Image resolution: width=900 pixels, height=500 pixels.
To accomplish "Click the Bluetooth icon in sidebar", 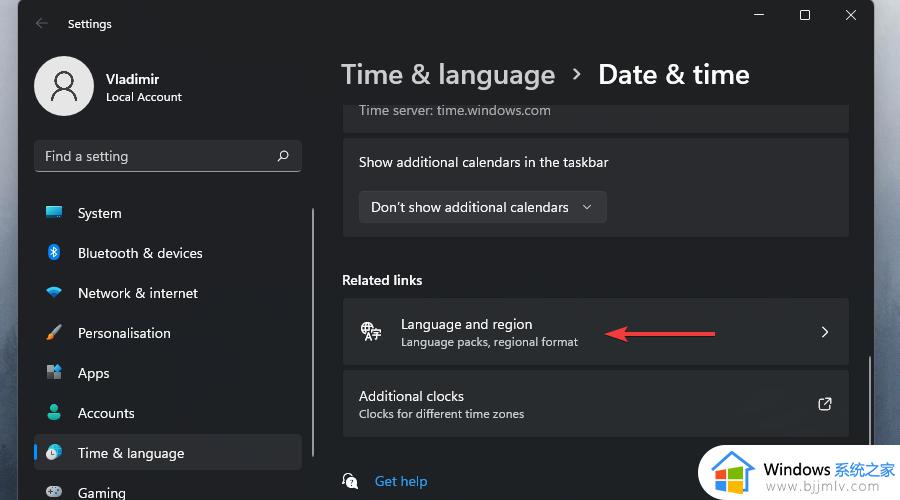I will (x=54, y=252).
